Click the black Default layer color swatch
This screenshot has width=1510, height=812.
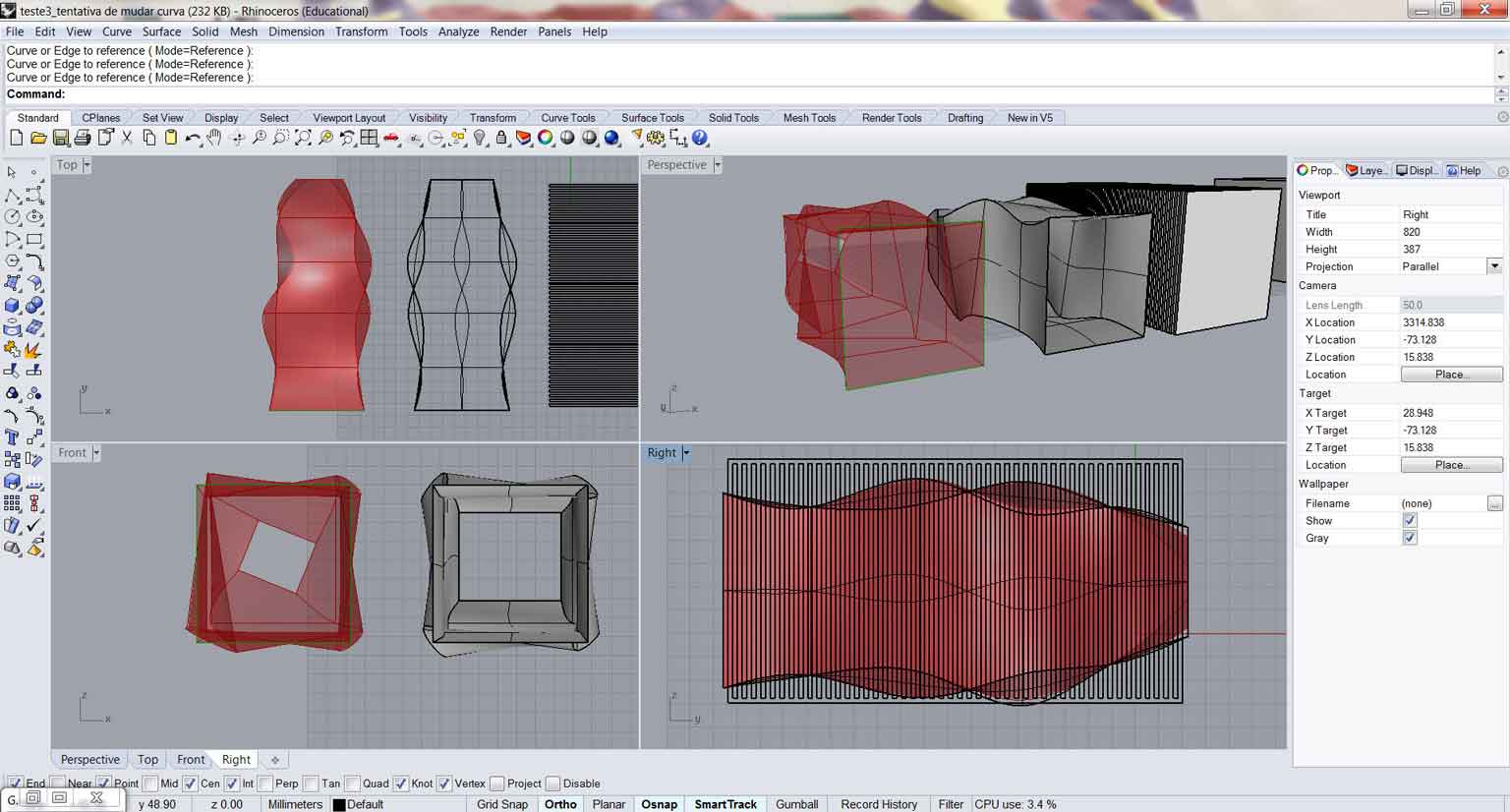tap(339, 804)
